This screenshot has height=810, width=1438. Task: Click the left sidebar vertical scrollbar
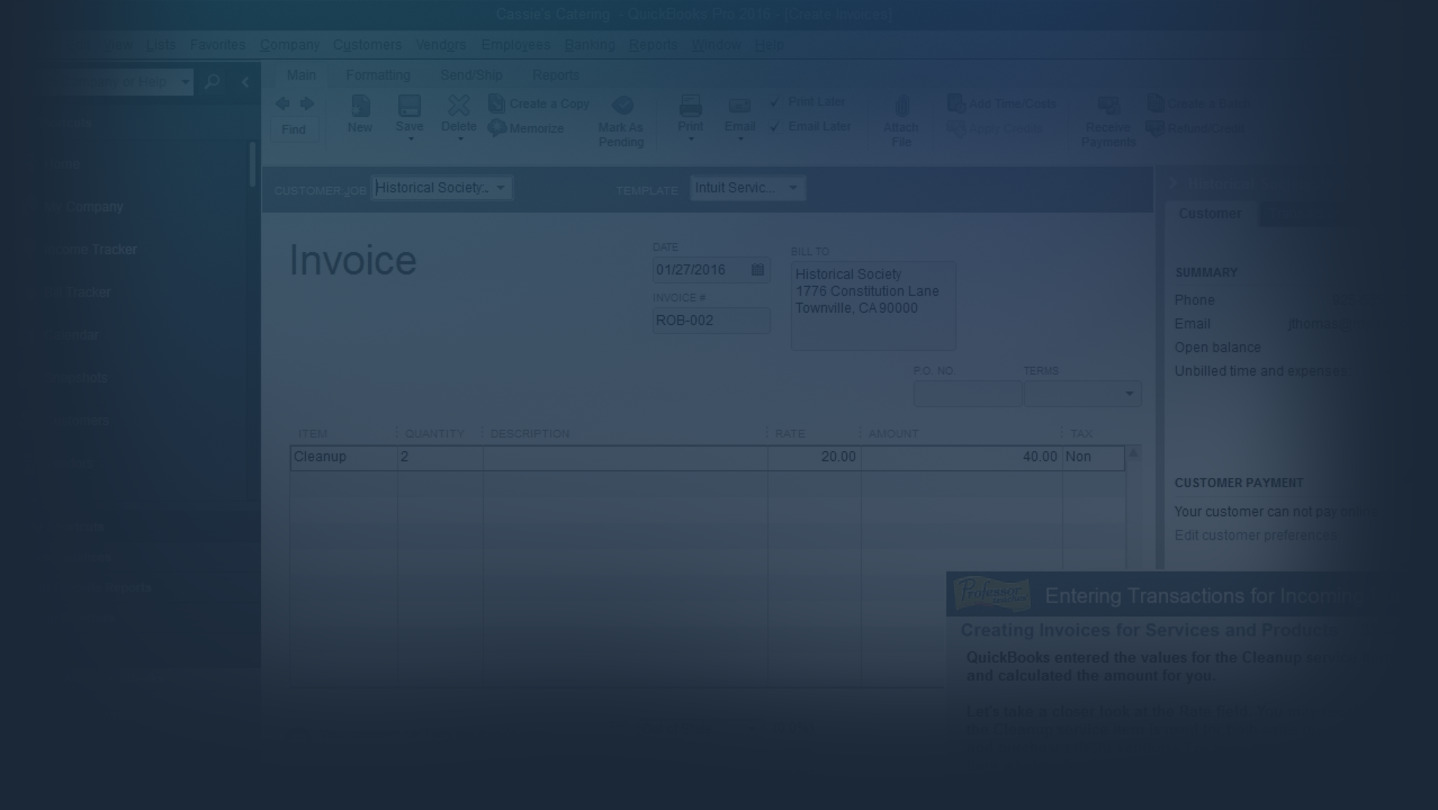click(252, 165)
